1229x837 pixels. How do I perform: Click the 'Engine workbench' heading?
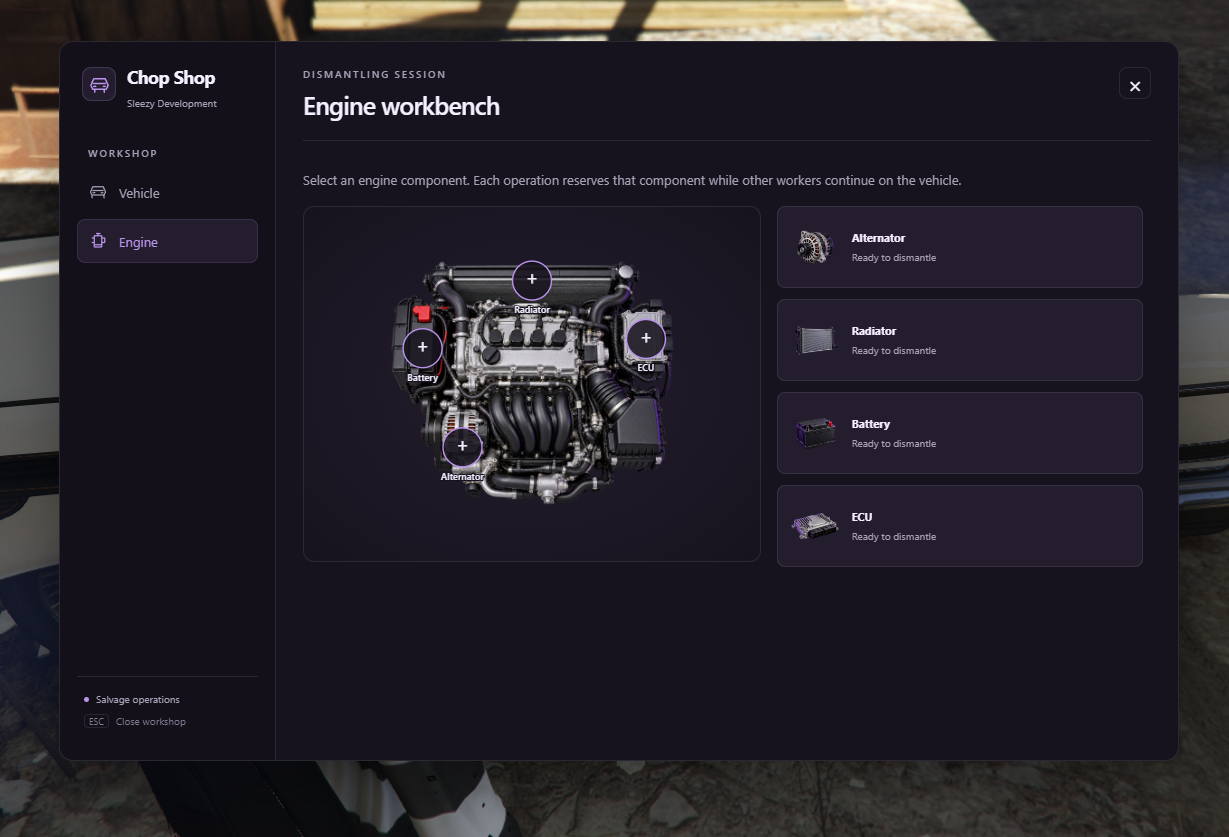pos(401,106)
